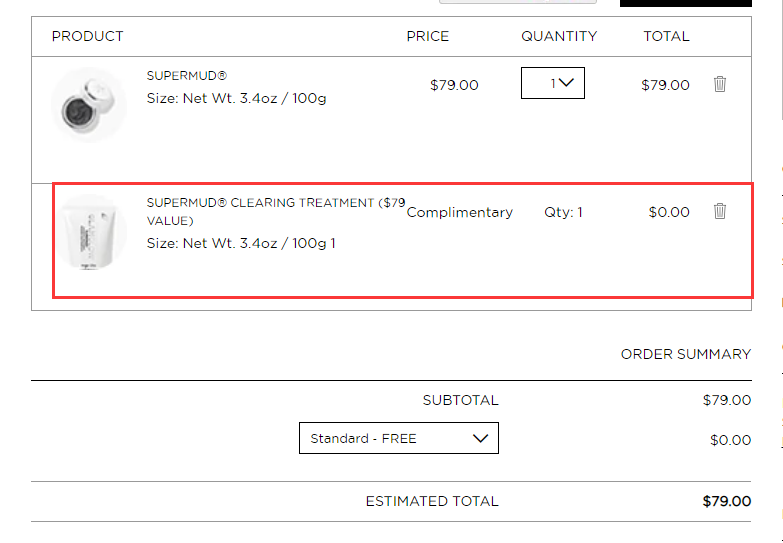Click the PRODUCT column header
The height and width of the screenshot is (543, 783).
coord(87,36)
